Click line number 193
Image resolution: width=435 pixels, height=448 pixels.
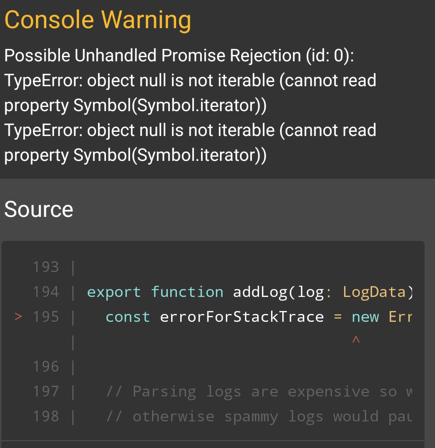click(x=46, y=267)
